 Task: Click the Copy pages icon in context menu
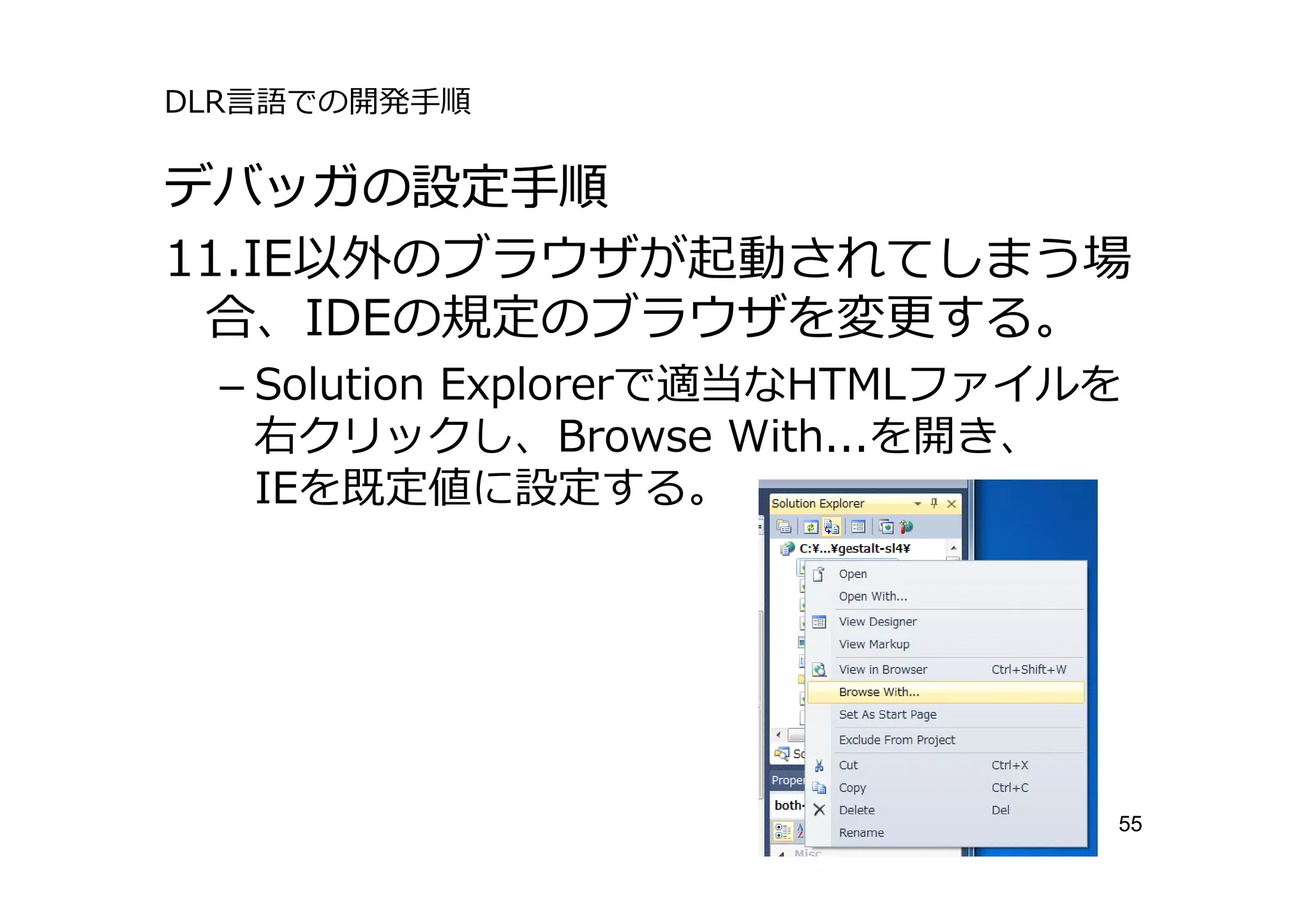[x=819, y=788]
